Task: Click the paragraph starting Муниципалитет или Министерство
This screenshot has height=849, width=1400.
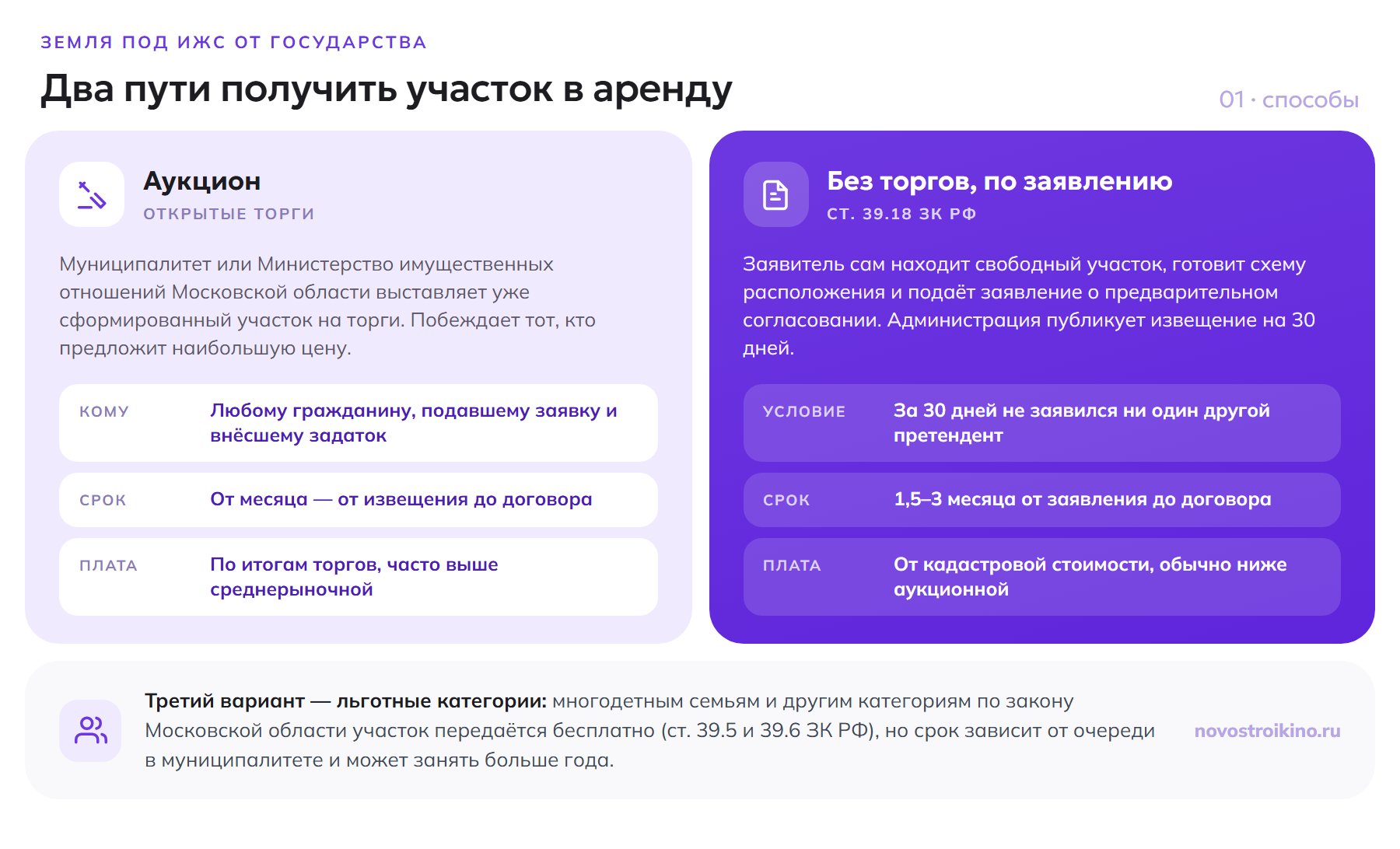Action: [327, 306]
